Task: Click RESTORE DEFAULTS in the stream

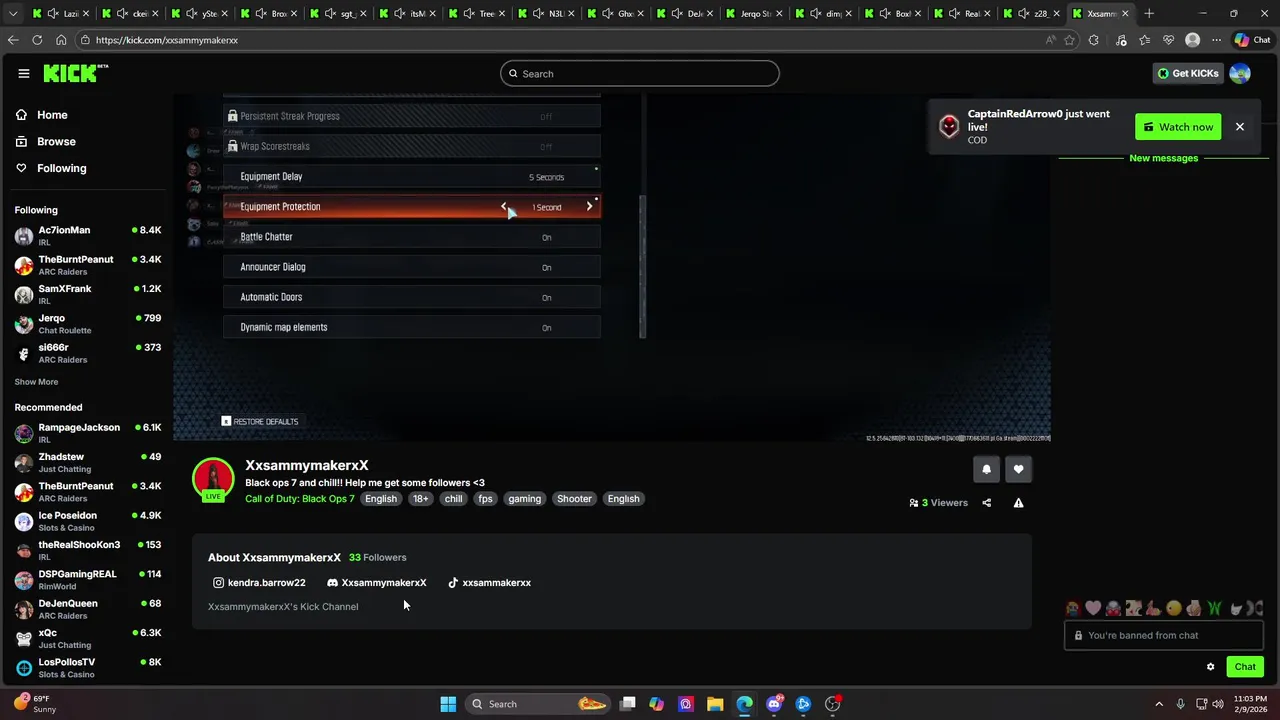Action: pyautogui.click(x=260, y=421)
